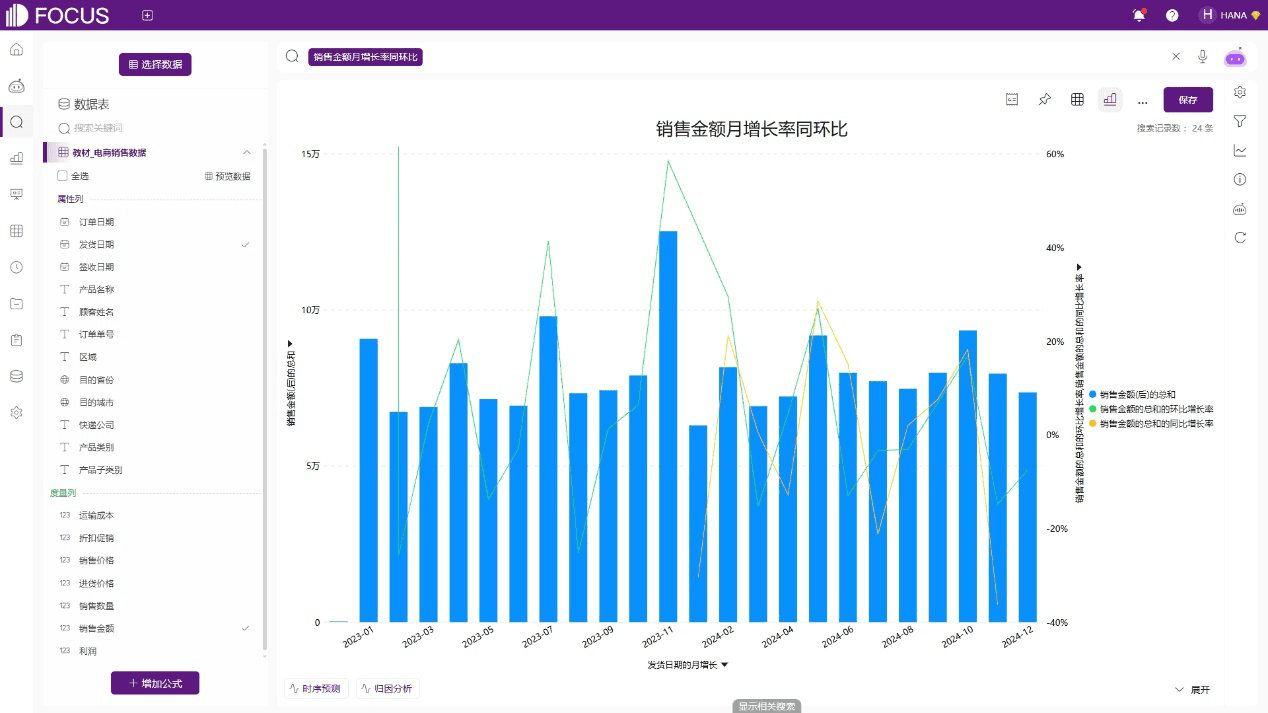This screenshot has width=1268, height=713.
Task: Open 归因分析 attribution analysis
Action: [388, 689]
